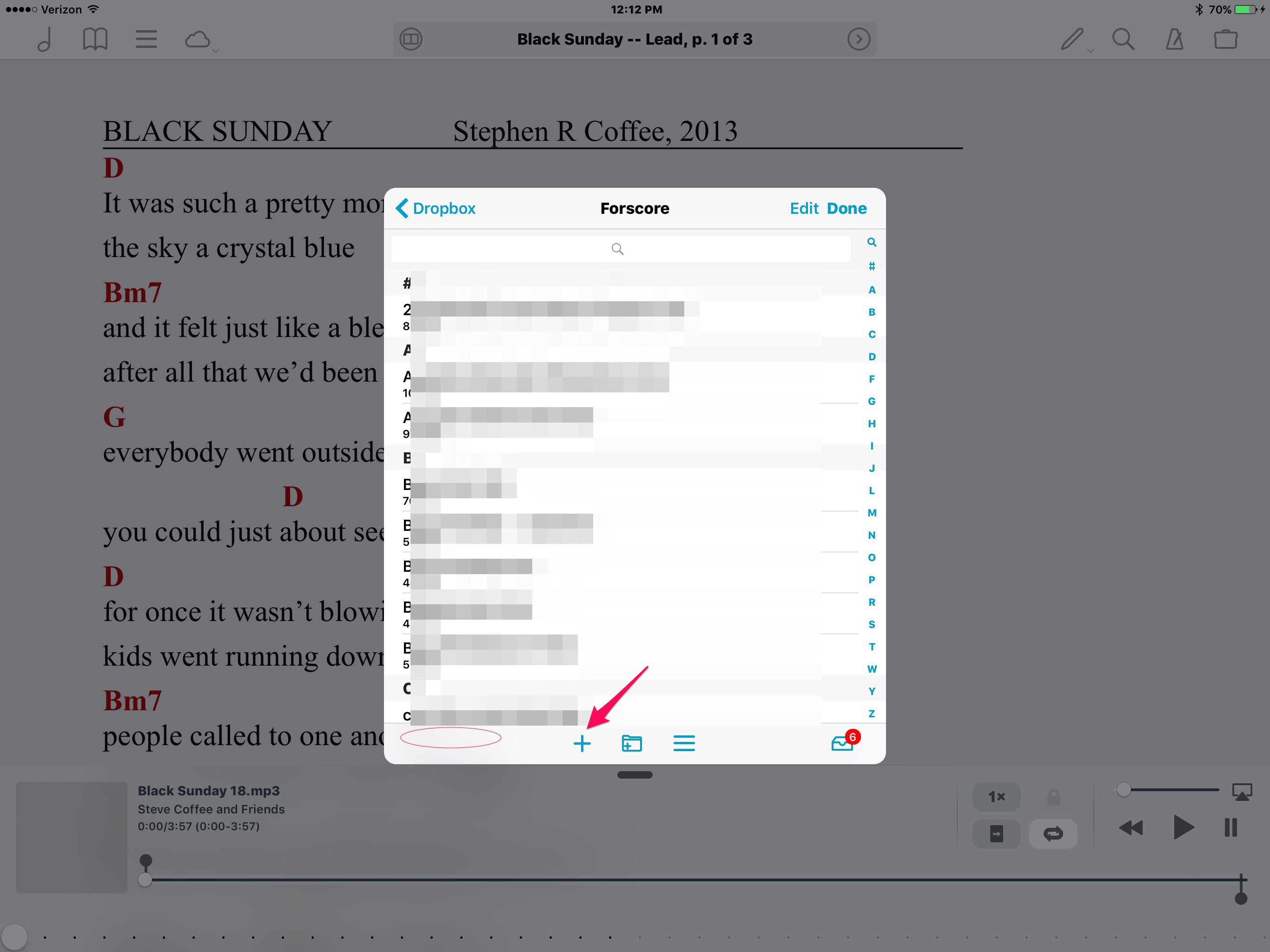
Task: Tap the plus icon in the popup toolbar
Action: tap(582, 744)
